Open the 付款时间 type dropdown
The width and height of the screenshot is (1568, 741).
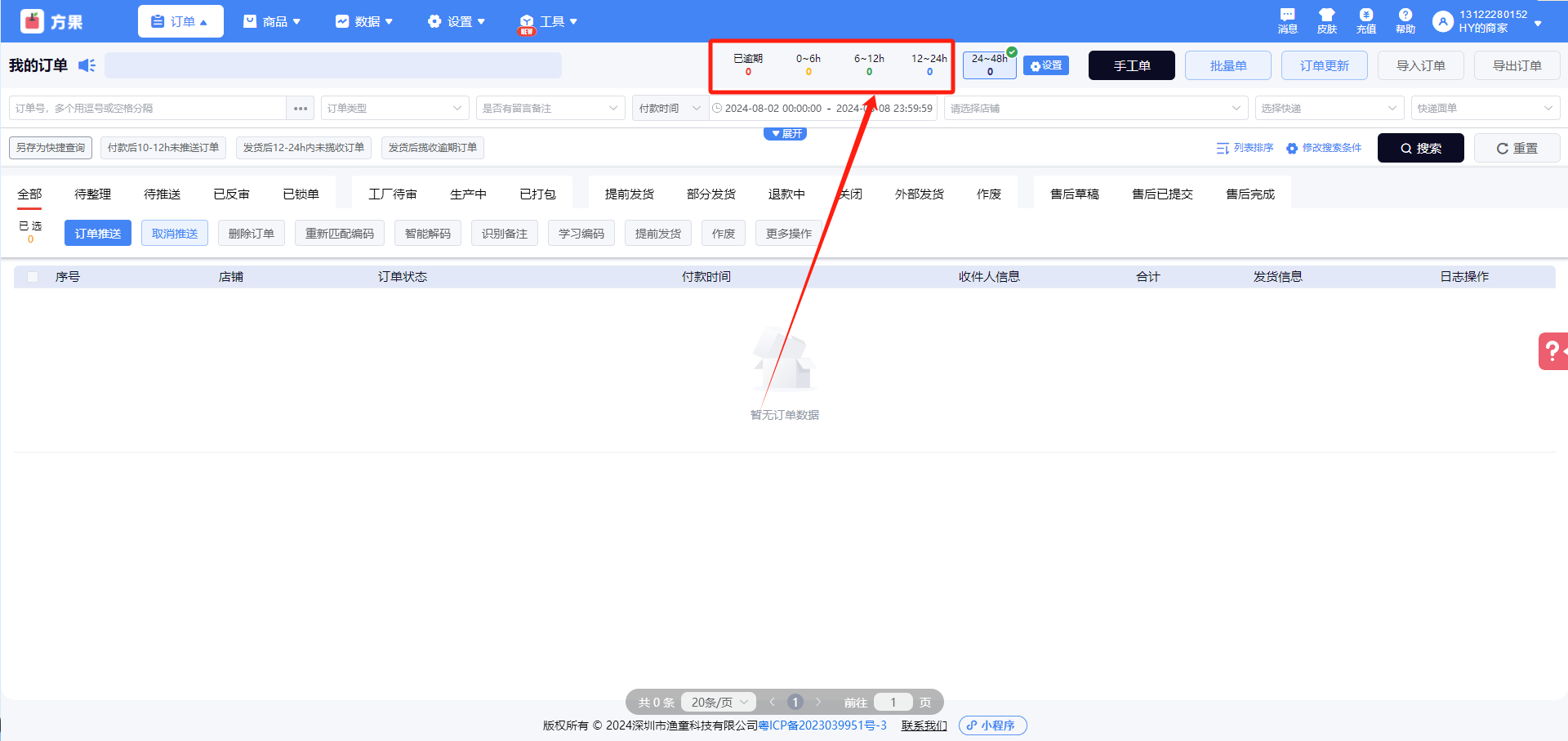tap(670, 108)
